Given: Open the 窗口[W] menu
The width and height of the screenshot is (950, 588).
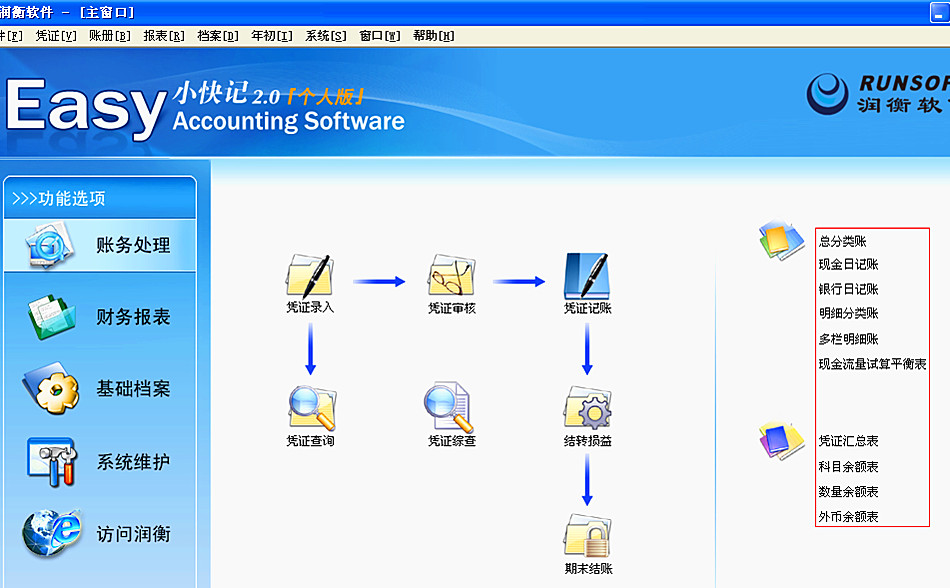Looking at the screenshot, I should click(379, 36).
